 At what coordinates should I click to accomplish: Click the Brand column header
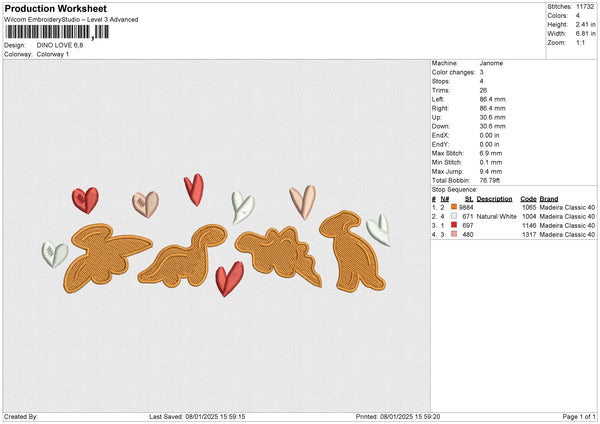(x=549, y=199)
